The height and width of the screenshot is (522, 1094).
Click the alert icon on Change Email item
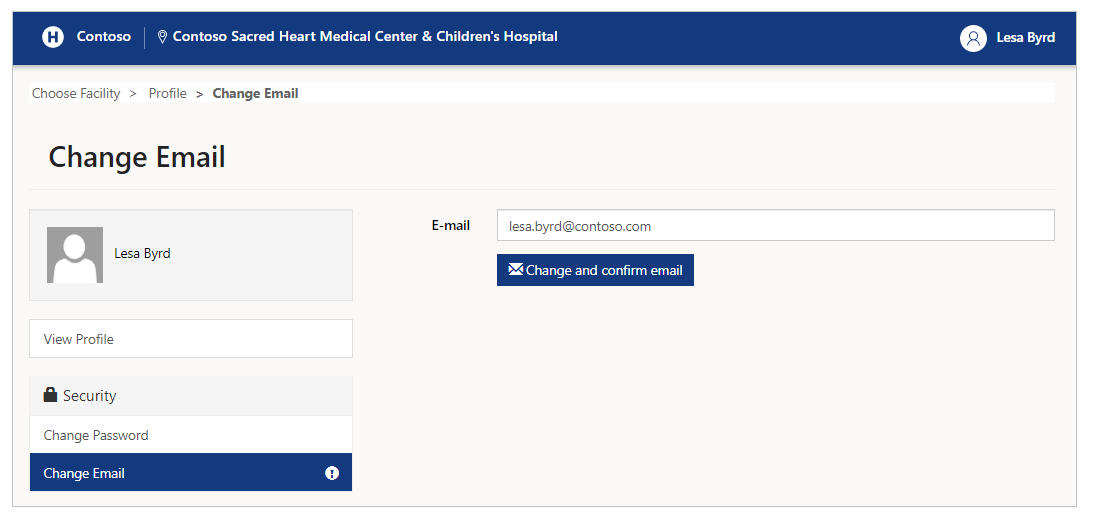(x=332, y=473)
